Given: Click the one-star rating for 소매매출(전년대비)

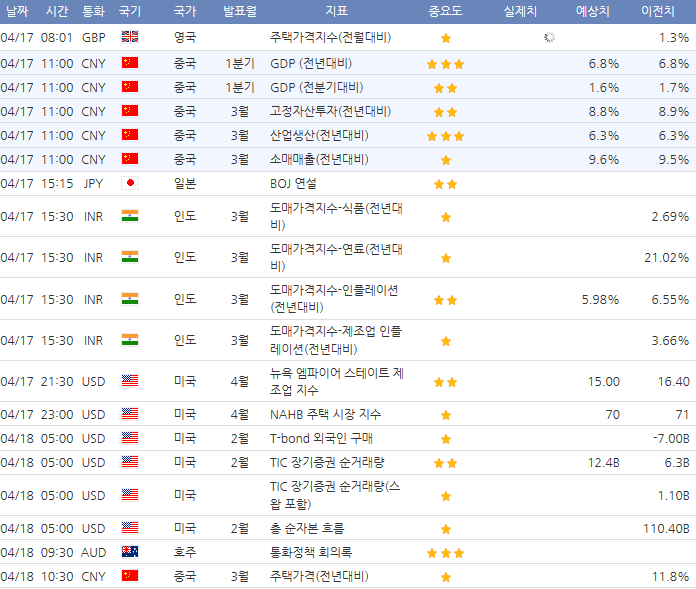Looking at the screenshot, I should 446,160.
